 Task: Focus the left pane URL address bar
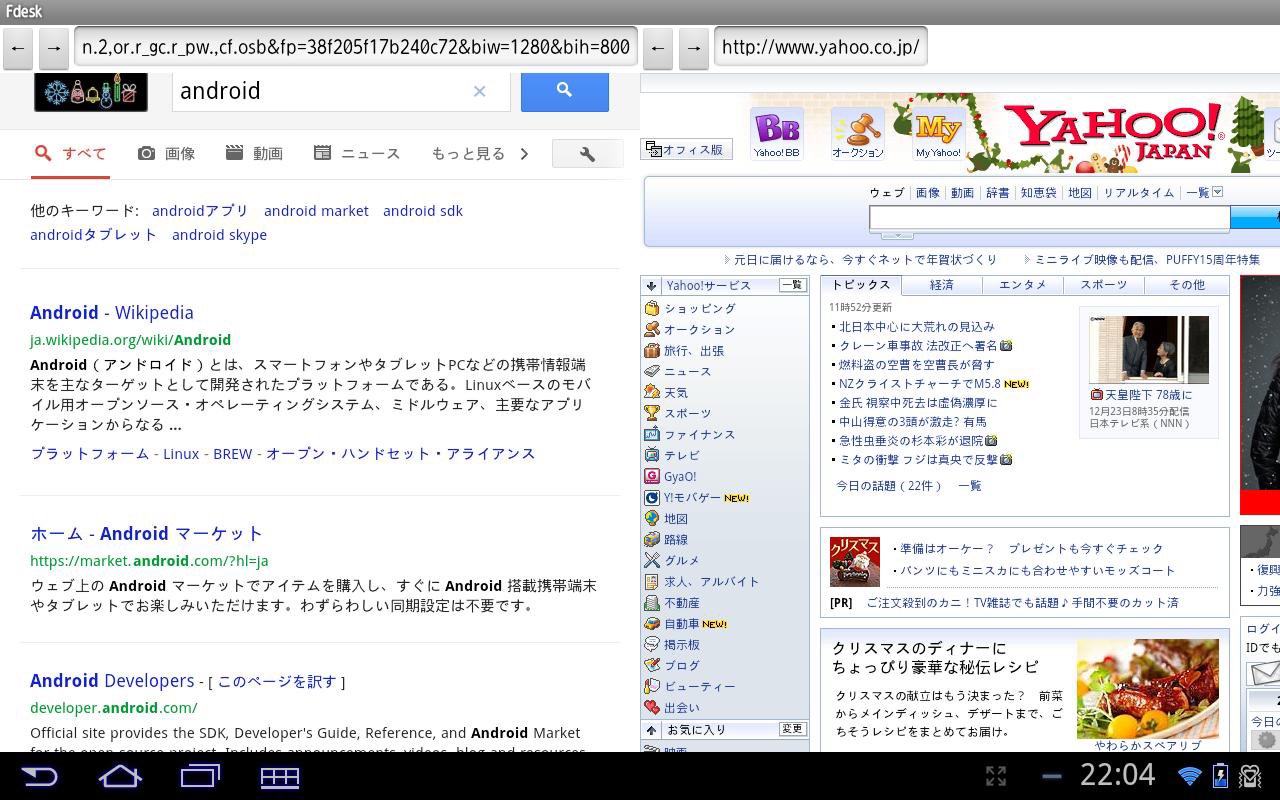click(x=356, y=47)
